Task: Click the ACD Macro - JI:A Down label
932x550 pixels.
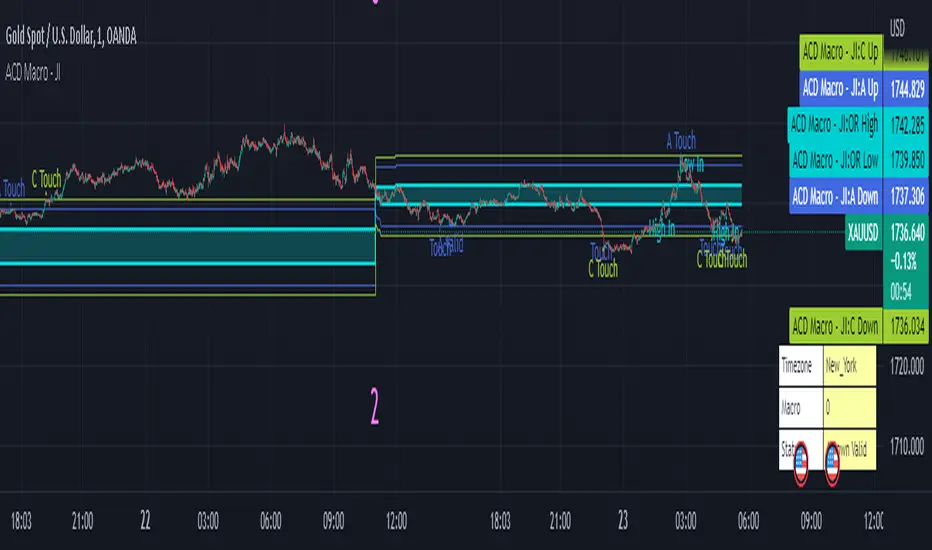Action: click(x=835, y=196)
